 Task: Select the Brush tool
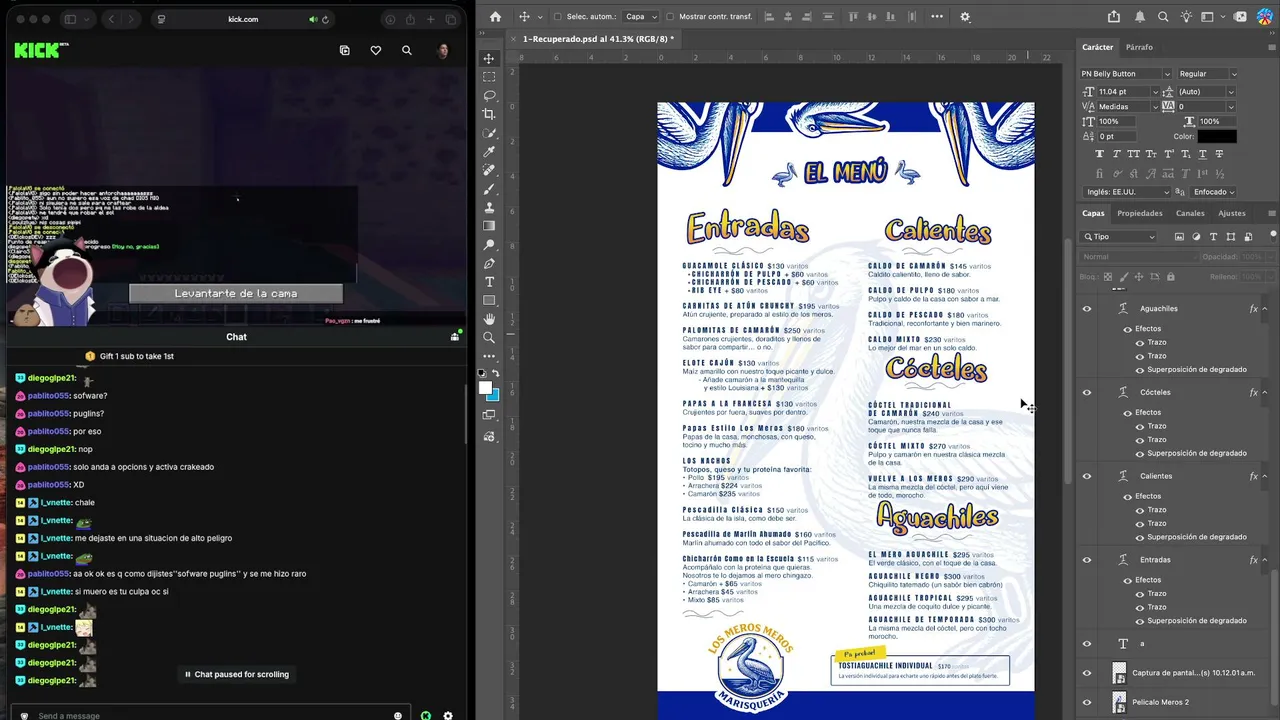pyautogui.click(x=489, y=189)
